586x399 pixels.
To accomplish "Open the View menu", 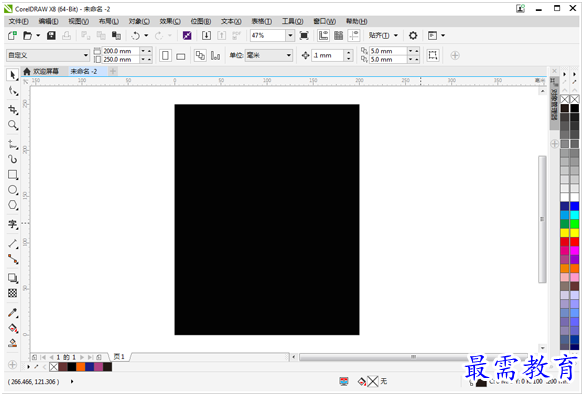I will point(78,21).
